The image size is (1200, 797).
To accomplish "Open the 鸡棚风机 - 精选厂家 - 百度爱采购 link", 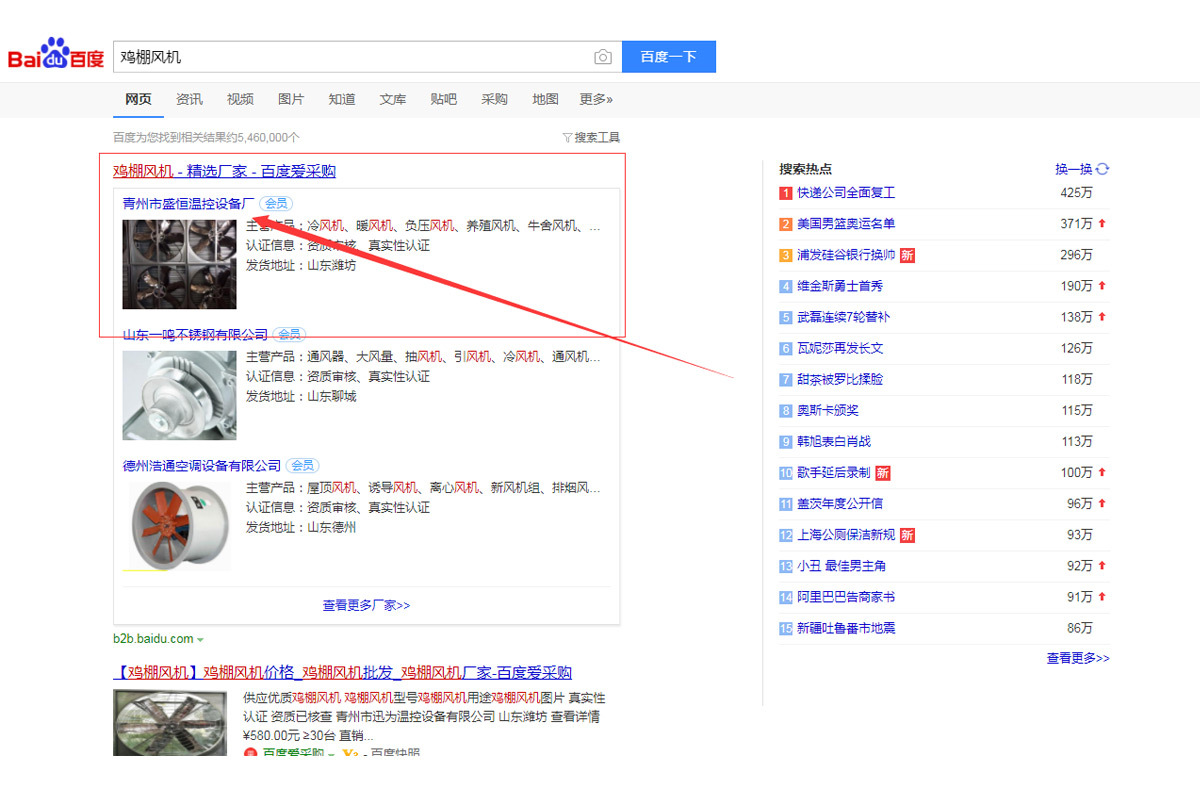I will point(224,171).
